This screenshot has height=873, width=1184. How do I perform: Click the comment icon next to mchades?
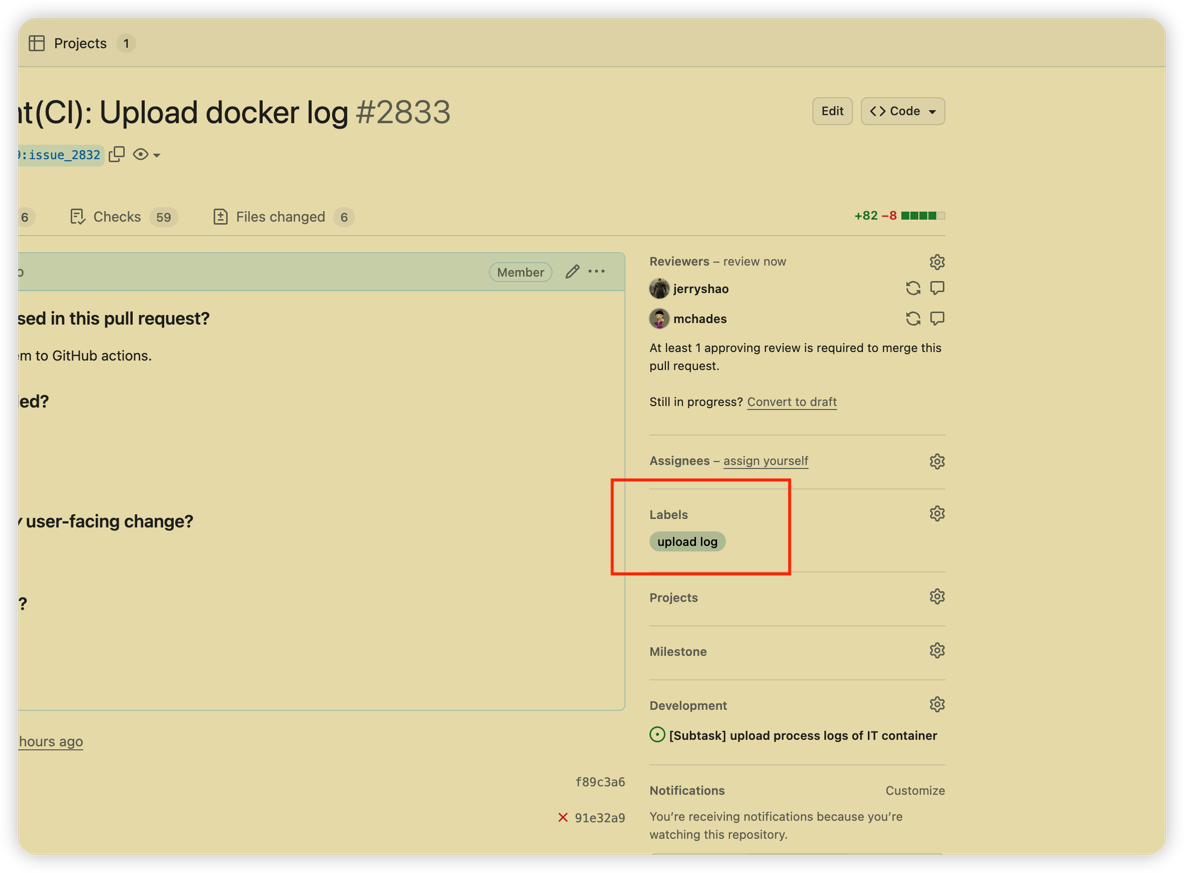[x=937, y=318]
